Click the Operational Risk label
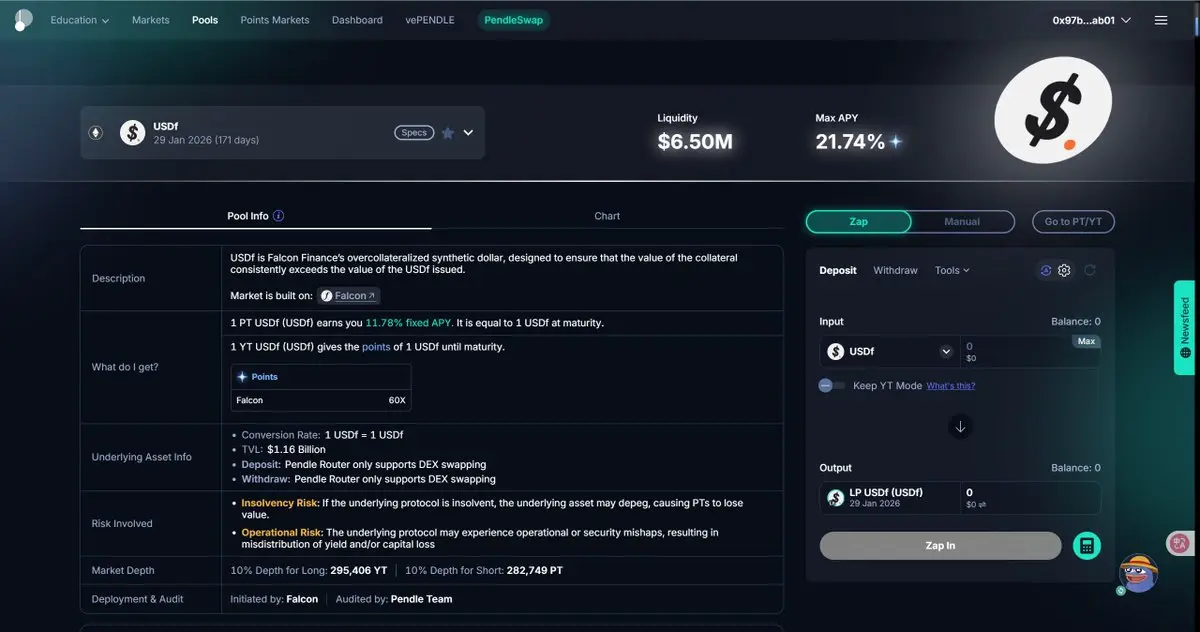1200x632 pixels. tap(283, 533)
